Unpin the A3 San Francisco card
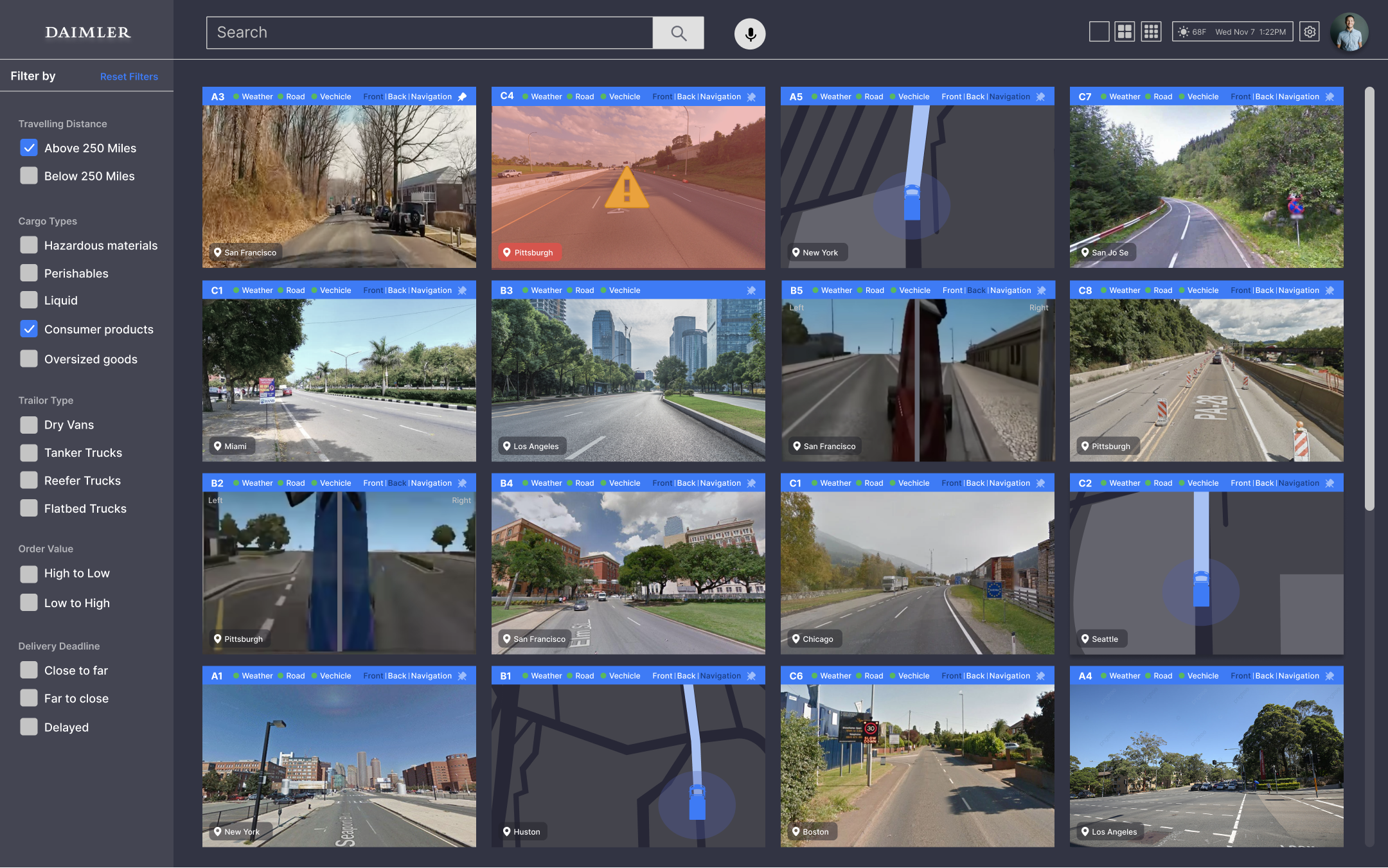This screenshot has width=1388, height=868. point(462,96)
